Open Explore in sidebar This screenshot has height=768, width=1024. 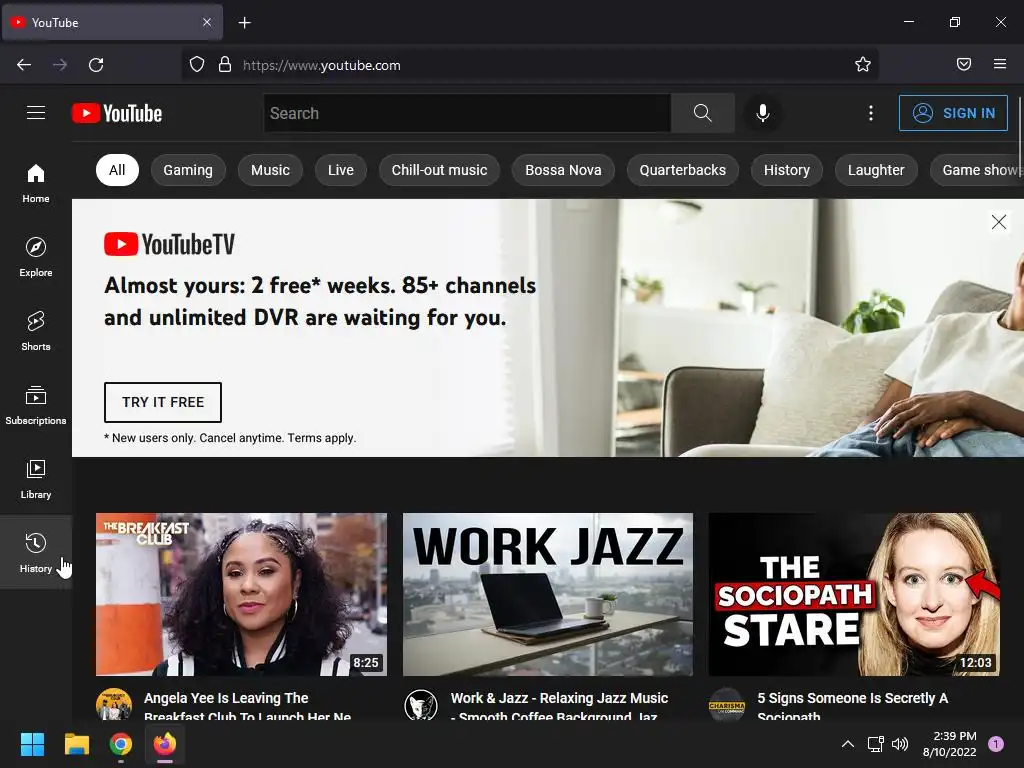point(36,257)
